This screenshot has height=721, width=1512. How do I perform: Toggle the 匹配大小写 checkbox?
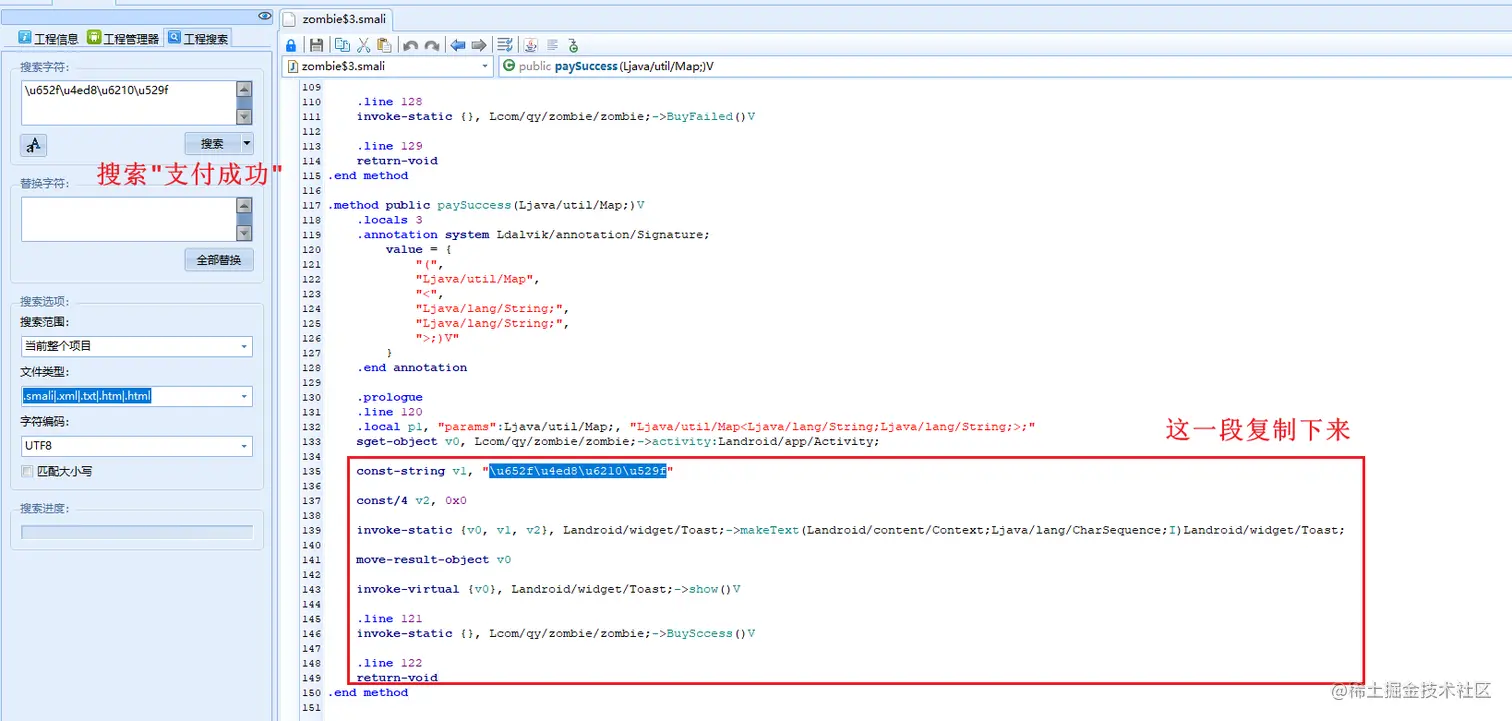[27, 471]
